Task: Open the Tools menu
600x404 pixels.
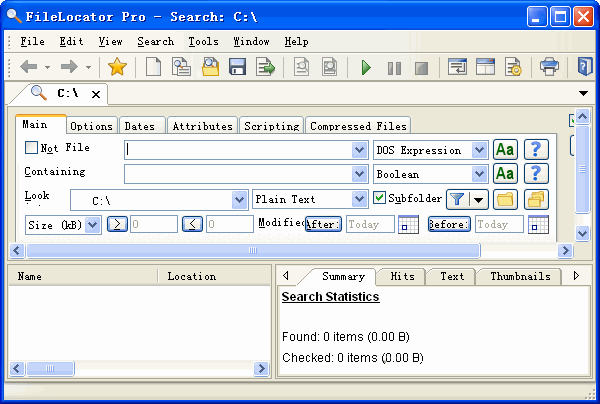Action: [203, 42]
